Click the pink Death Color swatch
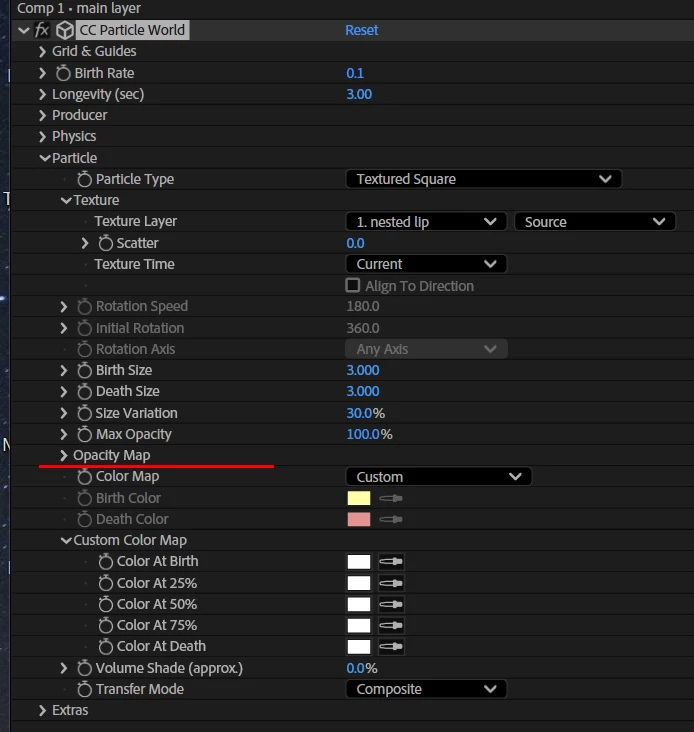This screenshot has height=732, width=694. (359, 519)
